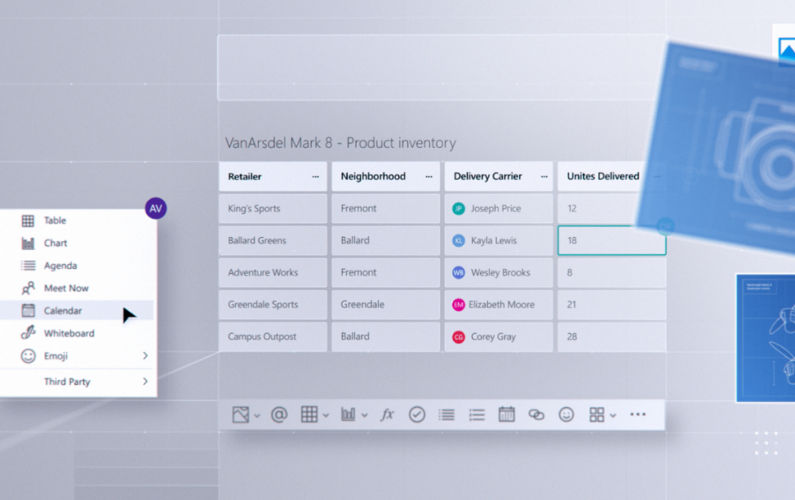Expand the Third Party submenu chevron

coord(146,381)
